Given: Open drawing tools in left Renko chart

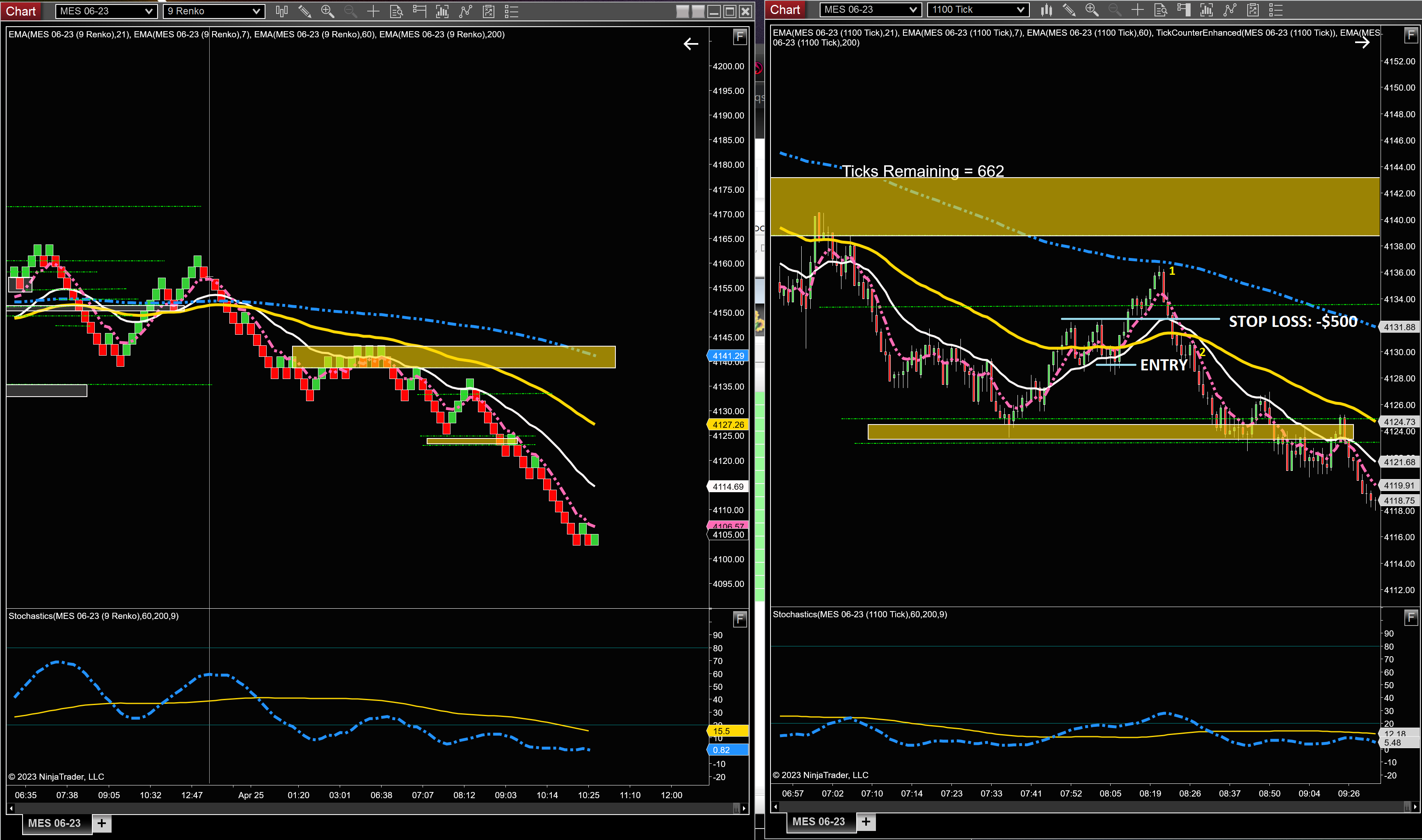Looking at the screenshot, I should point(304,11).
